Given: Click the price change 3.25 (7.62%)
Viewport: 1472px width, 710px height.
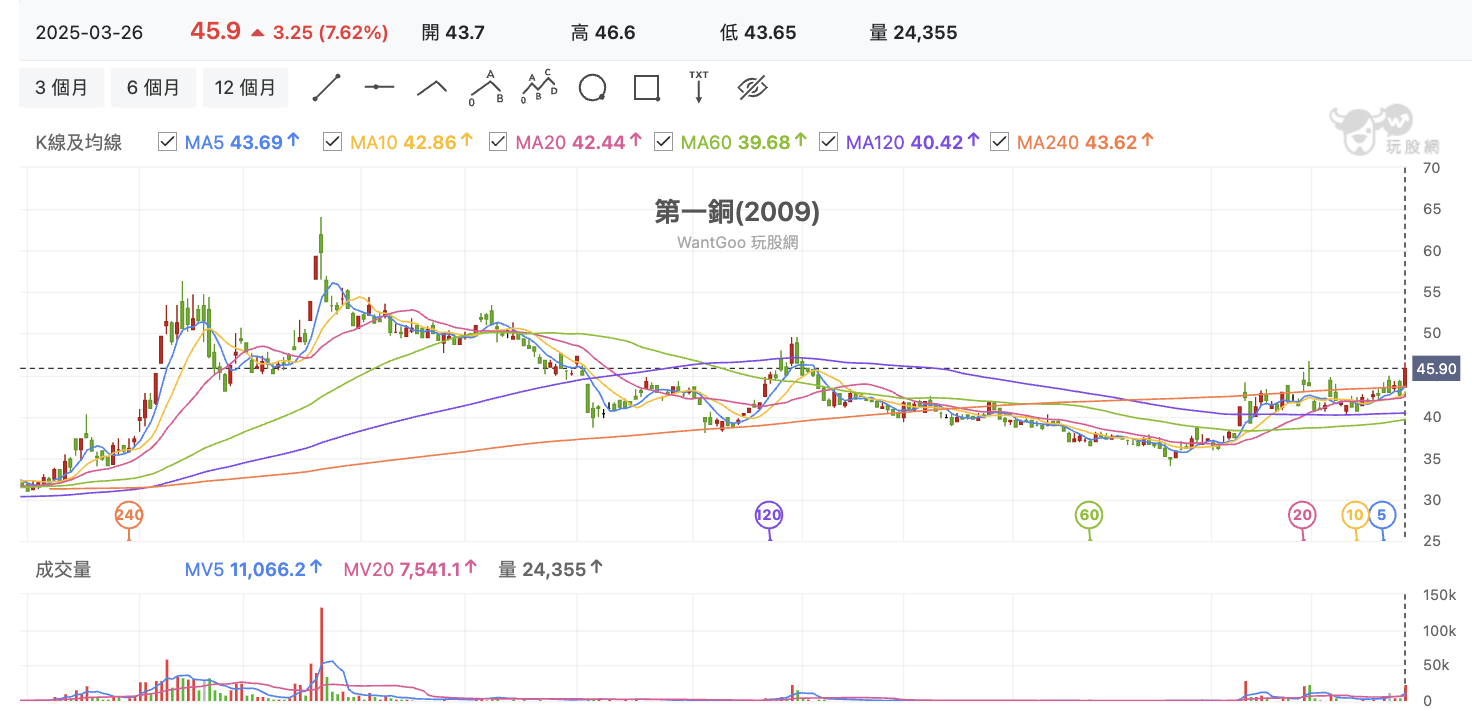Looking at the screenshot, I should (330, 33).
